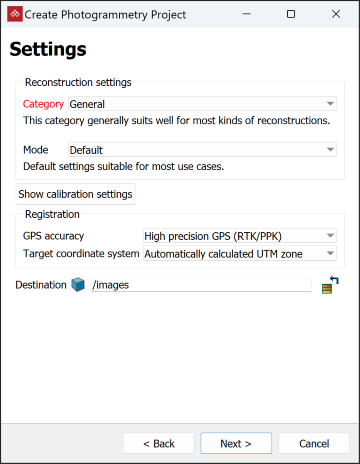
Task: Open the GPS accuracy dropdown
Action: tap(240, 236)
